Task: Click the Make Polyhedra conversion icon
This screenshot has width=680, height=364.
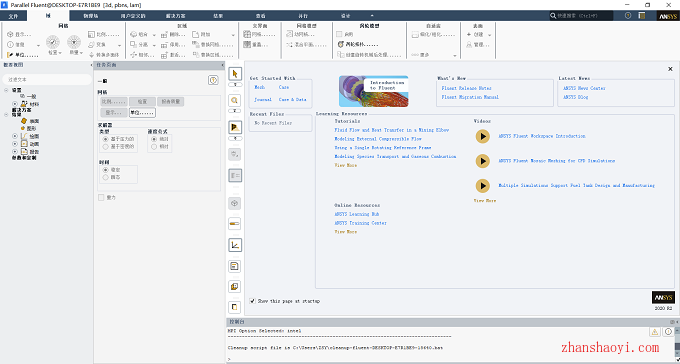Action: (x=91, y=55)
